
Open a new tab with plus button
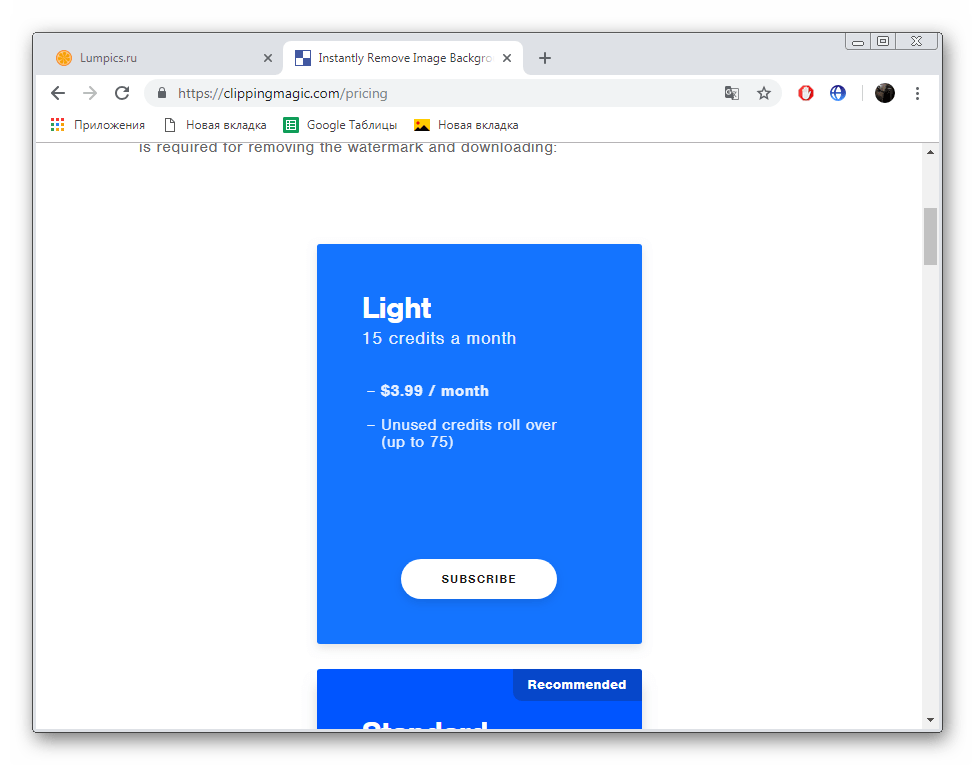pyautogui.click(x=545, y=58)
